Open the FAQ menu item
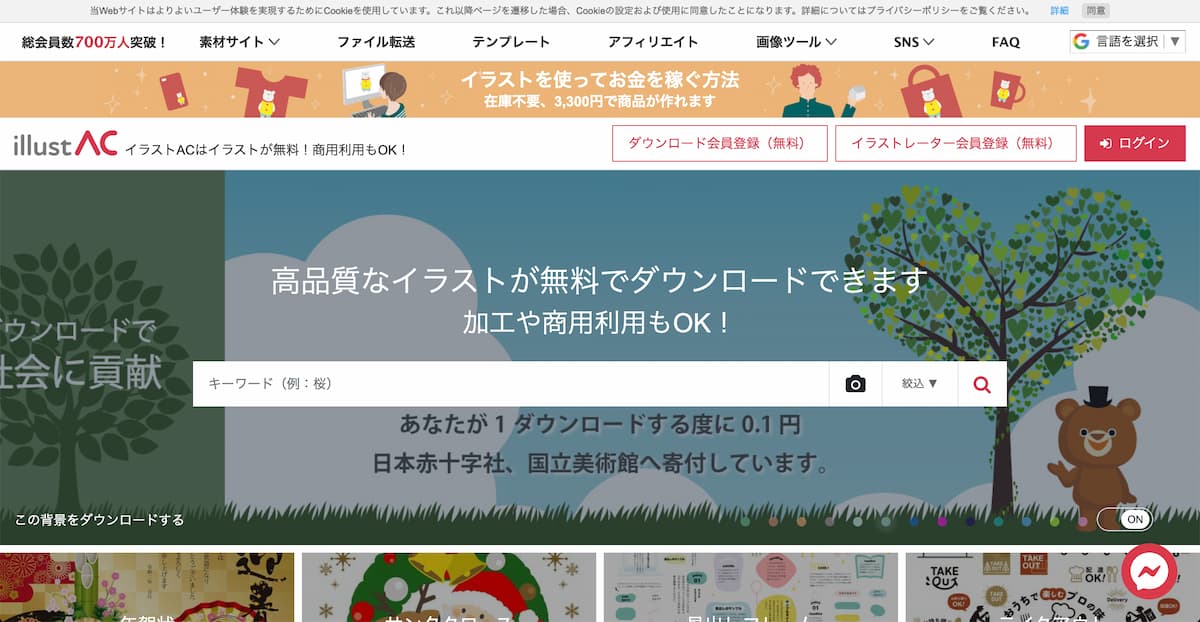 click(1006, 42)
